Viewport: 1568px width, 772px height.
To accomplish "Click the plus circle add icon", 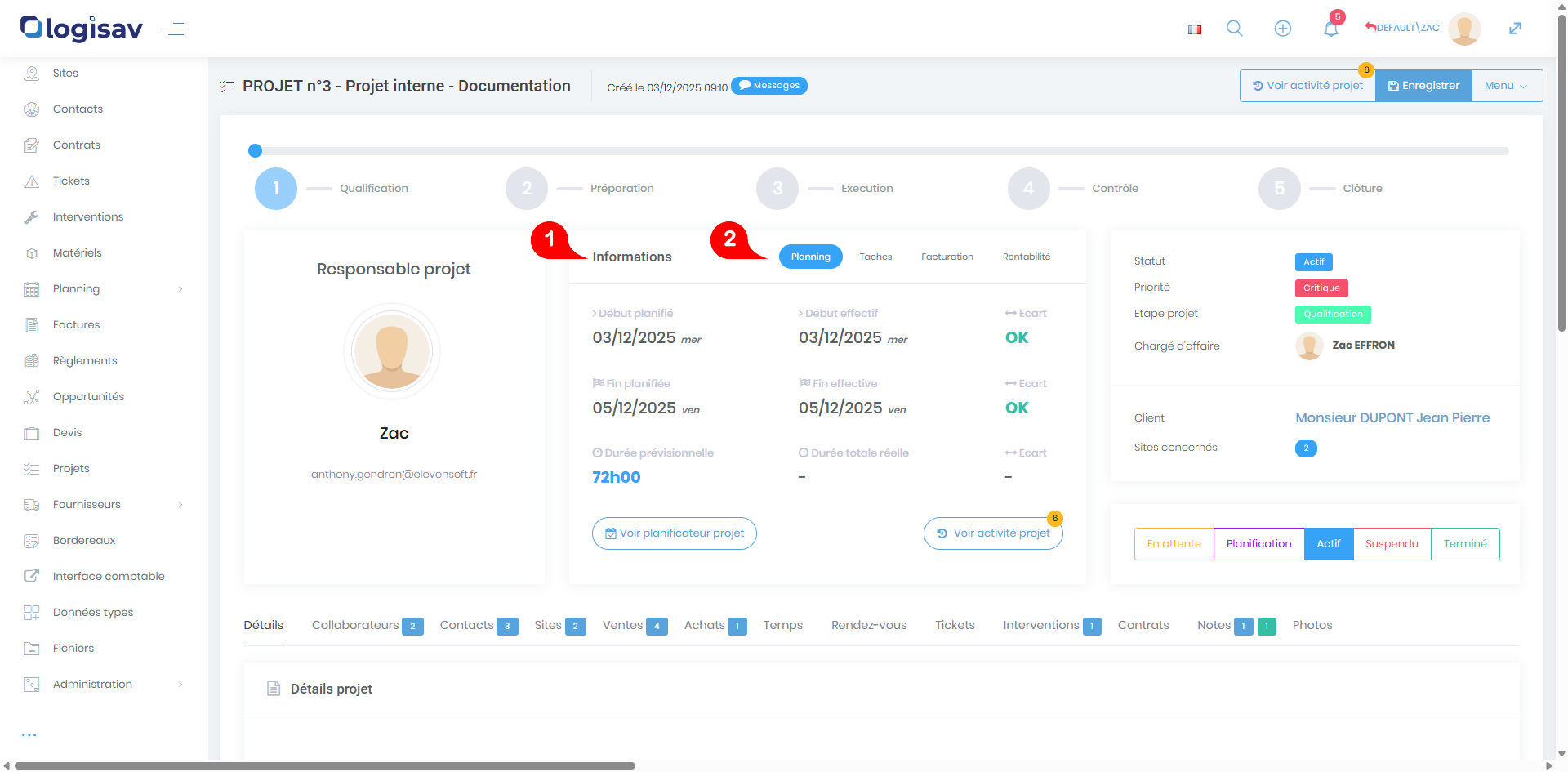I will tap(1282, 29).
